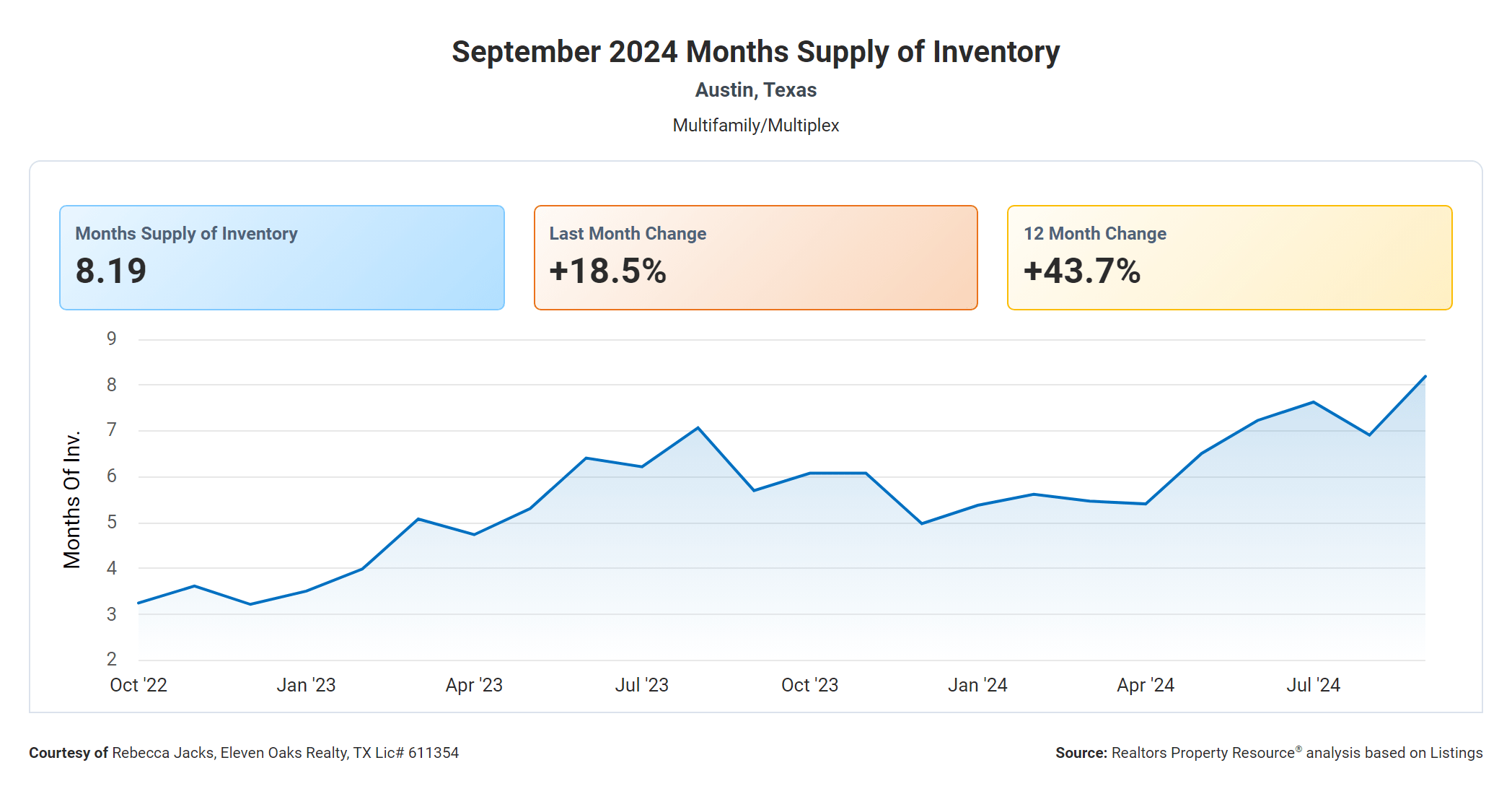The image size is (1512, 794).
Task: Click the line's final peak data point
Action: (1425, 377)
